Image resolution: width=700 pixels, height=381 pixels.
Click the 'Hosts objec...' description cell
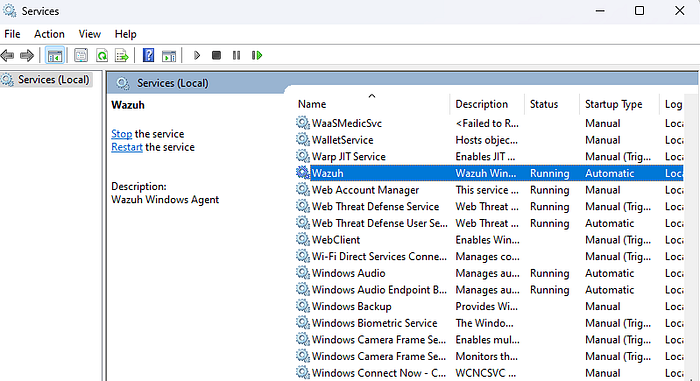point(486,140)
